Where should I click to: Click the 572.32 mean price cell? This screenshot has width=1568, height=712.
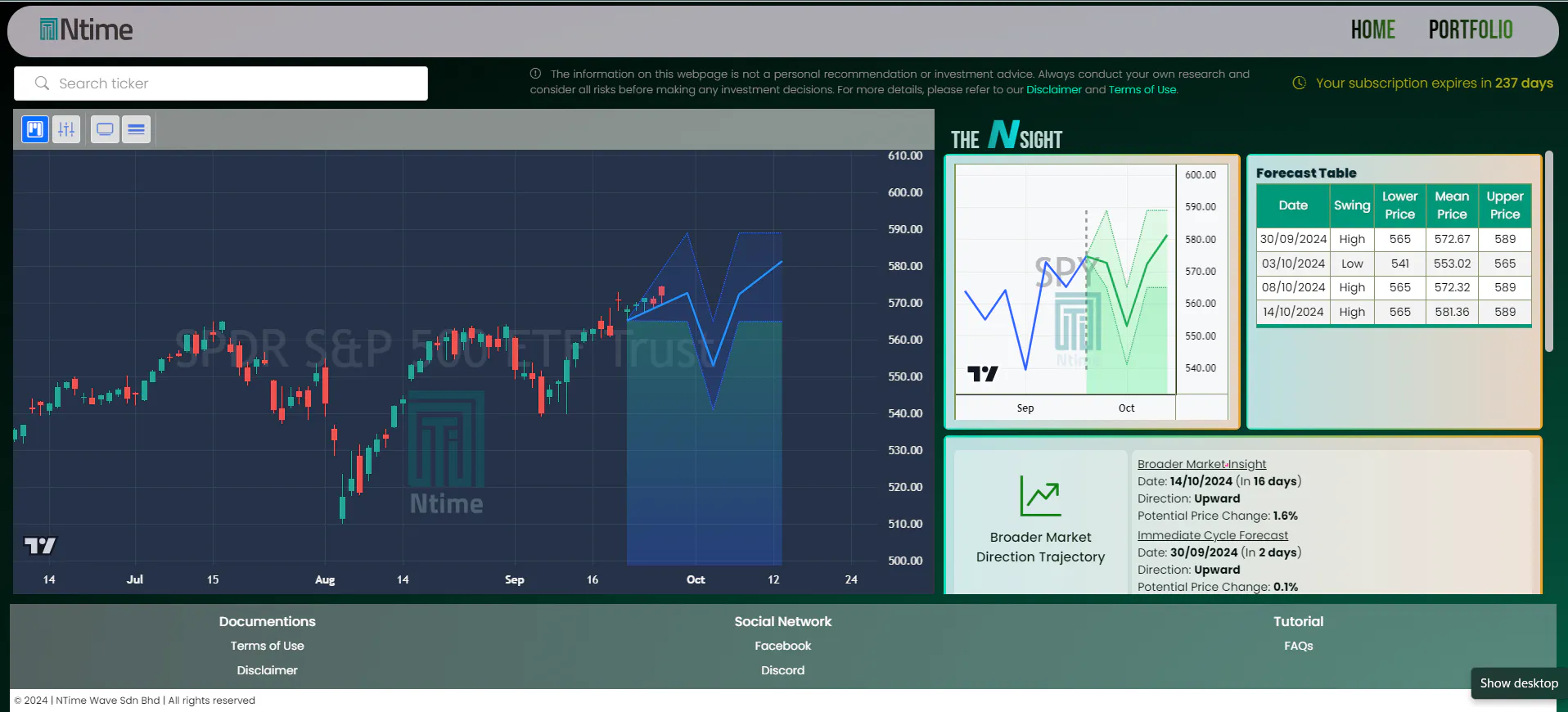coord(1452,287)
